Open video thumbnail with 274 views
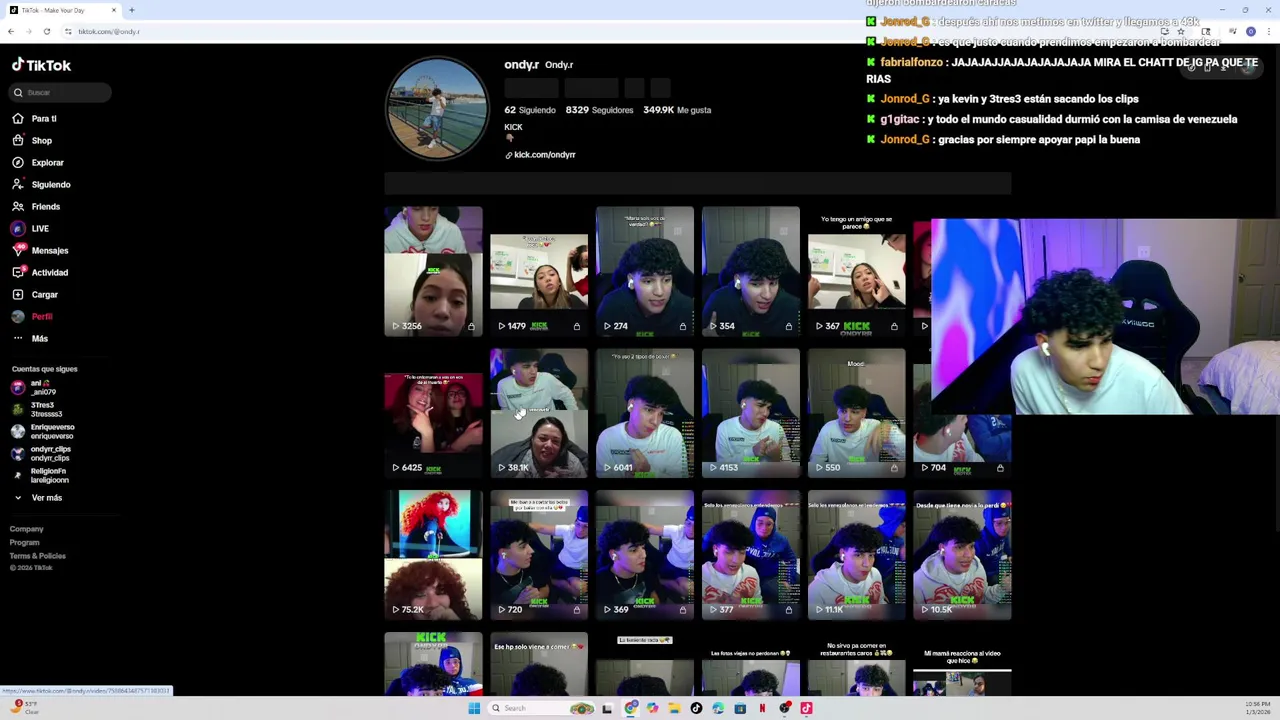Screen dimensions: 1280x720 pyautogui.click(x=645, y=271)
